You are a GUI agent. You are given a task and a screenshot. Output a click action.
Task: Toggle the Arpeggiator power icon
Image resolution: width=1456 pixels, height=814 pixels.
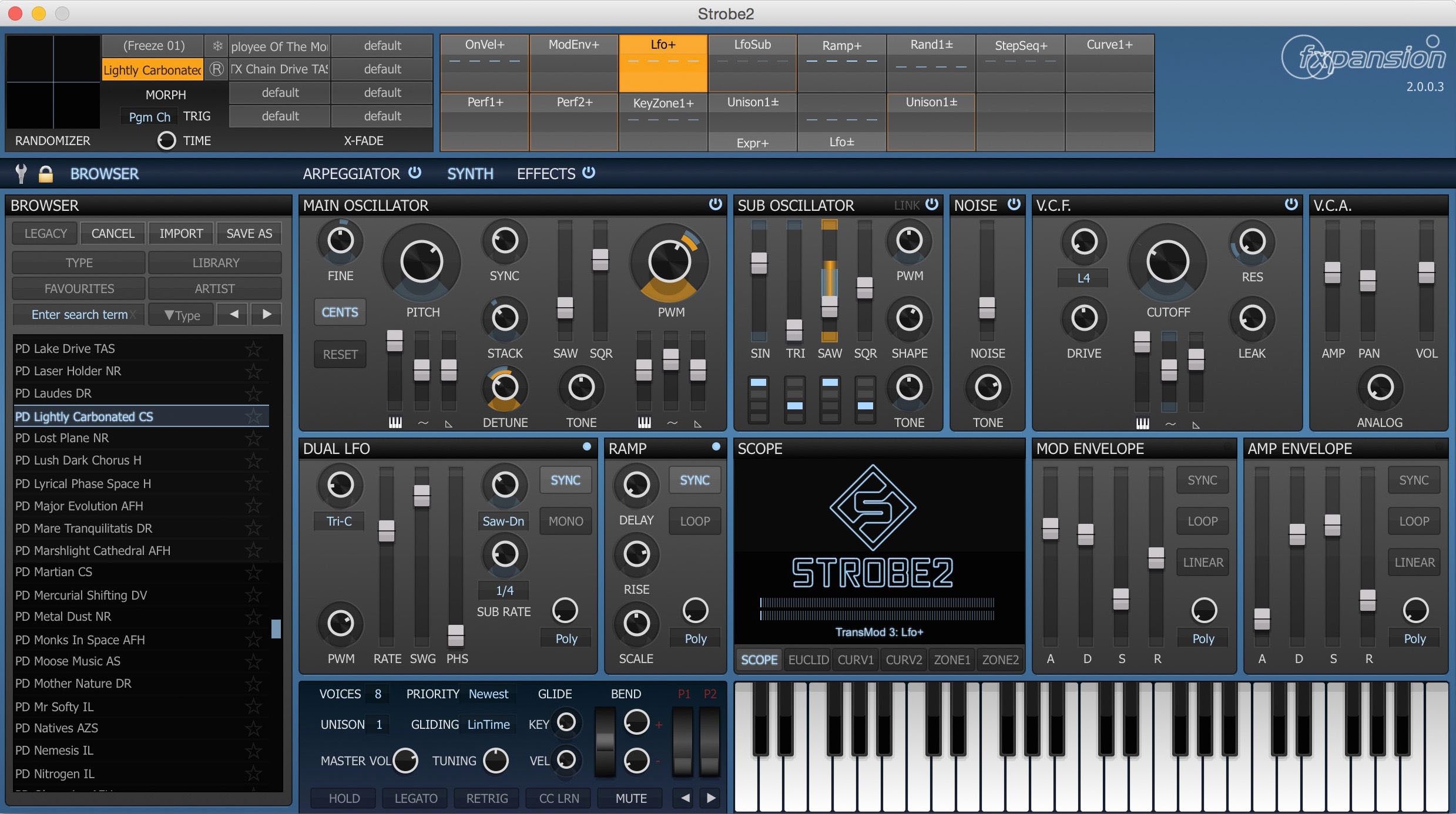coord(415,173)
